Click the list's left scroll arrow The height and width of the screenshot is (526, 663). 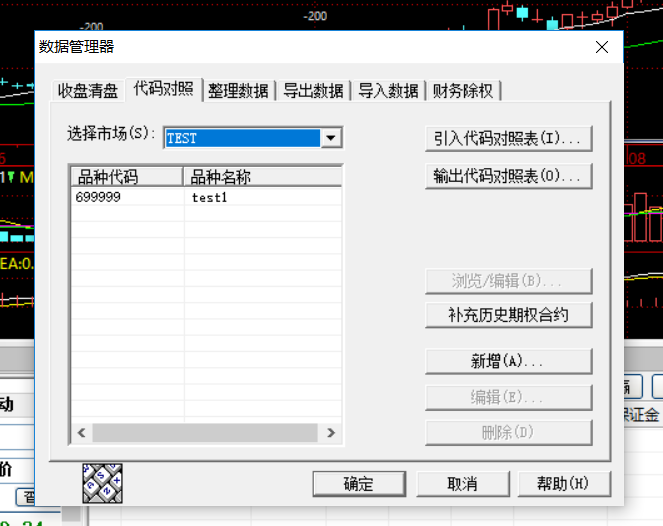click(82, 433)
